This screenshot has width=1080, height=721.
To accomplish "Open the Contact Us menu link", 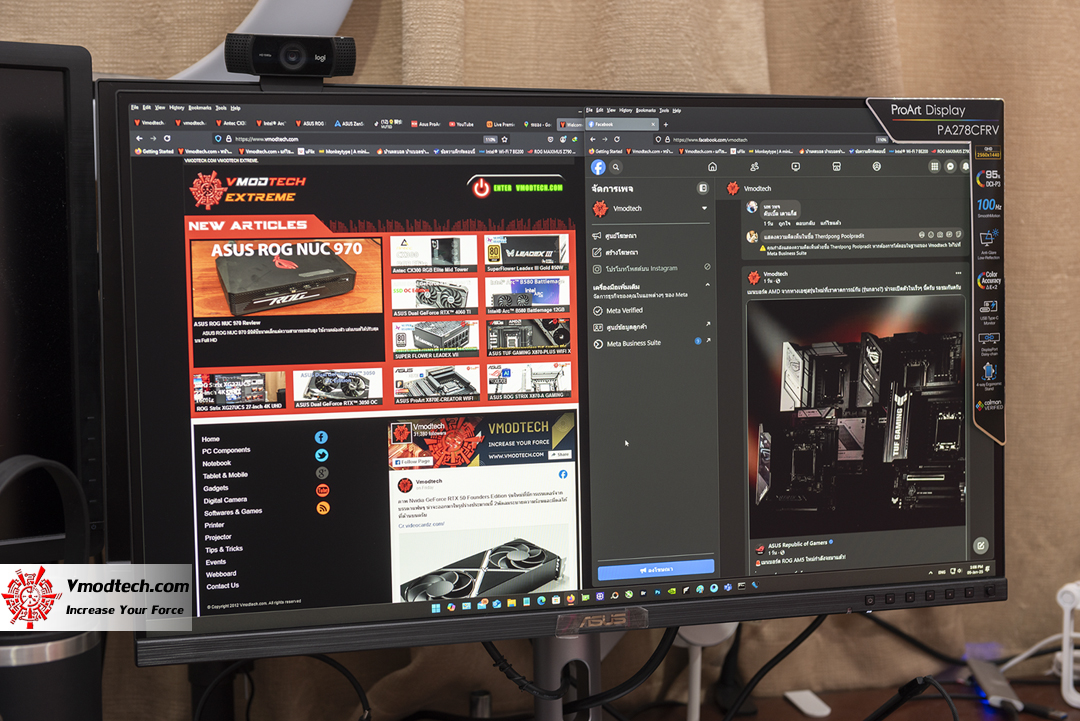I will pos(222,586).
